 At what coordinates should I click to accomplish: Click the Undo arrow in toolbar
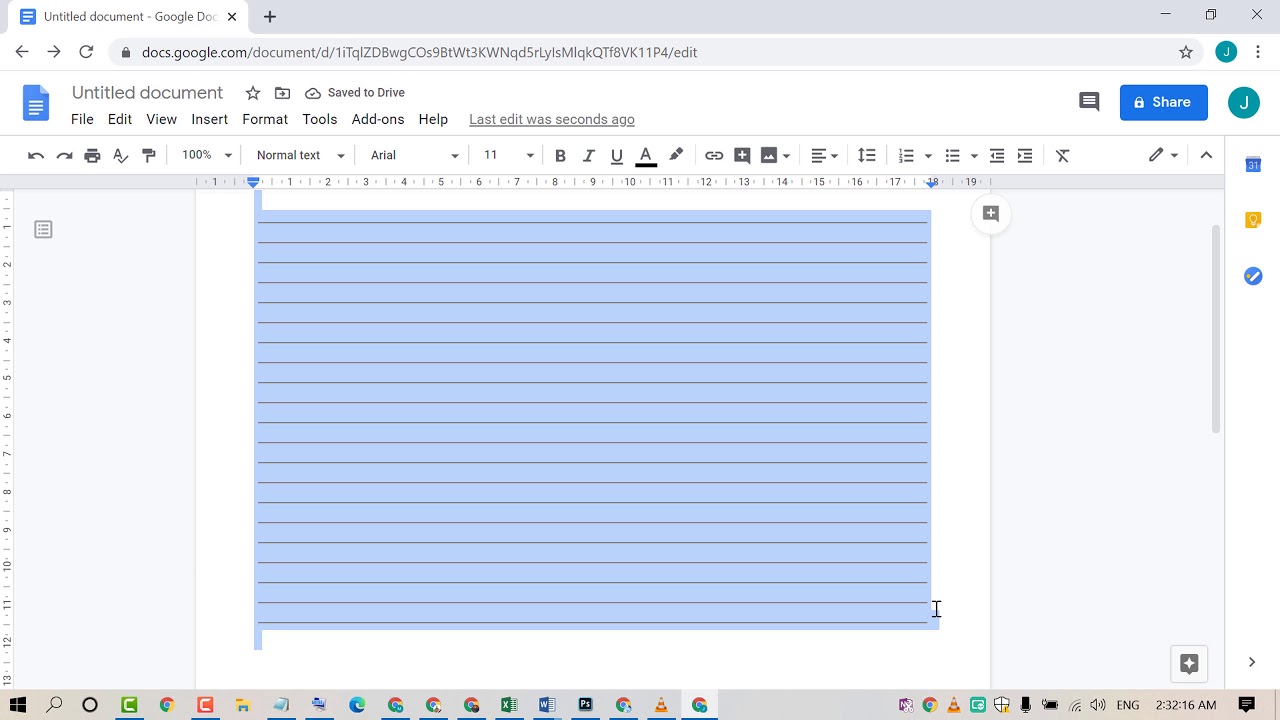coord(36,155)
